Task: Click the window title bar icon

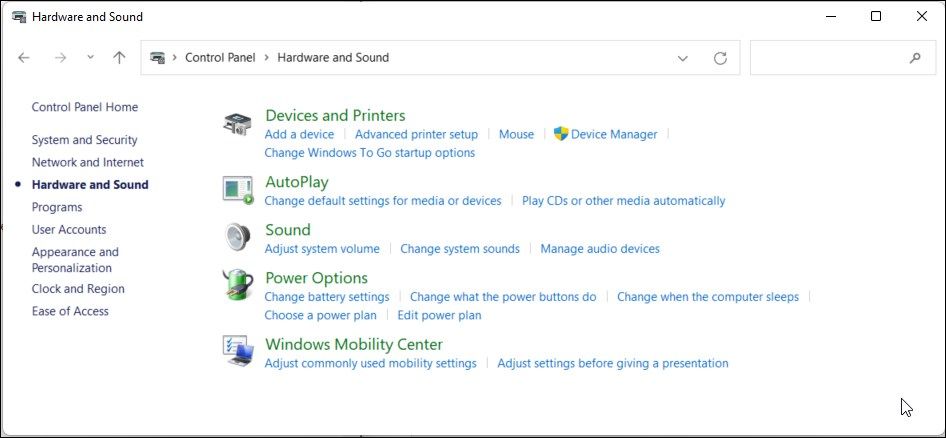Action: coord(19,17)
